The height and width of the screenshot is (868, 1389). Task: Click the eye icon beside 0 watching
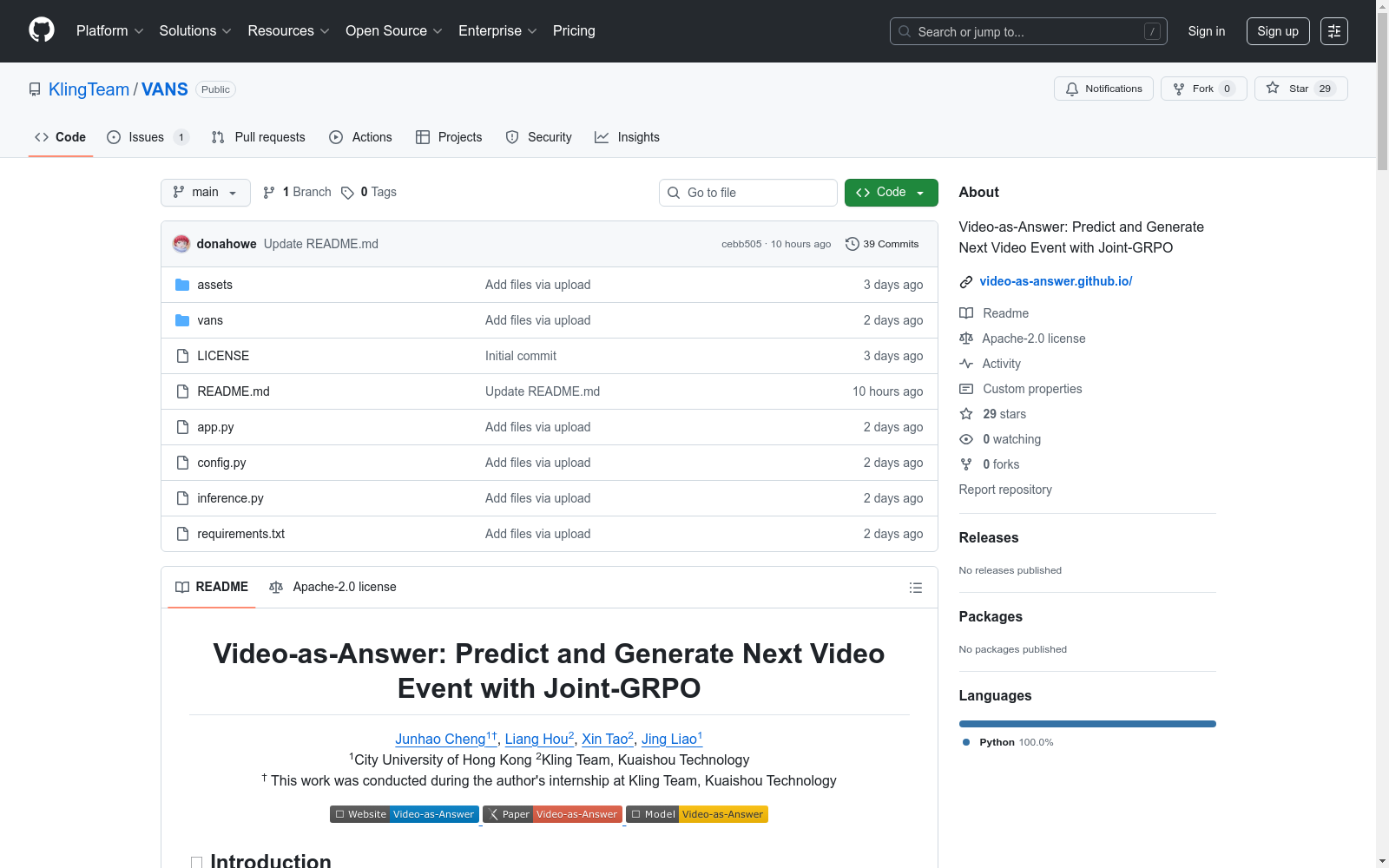click(x=966, y=439)
